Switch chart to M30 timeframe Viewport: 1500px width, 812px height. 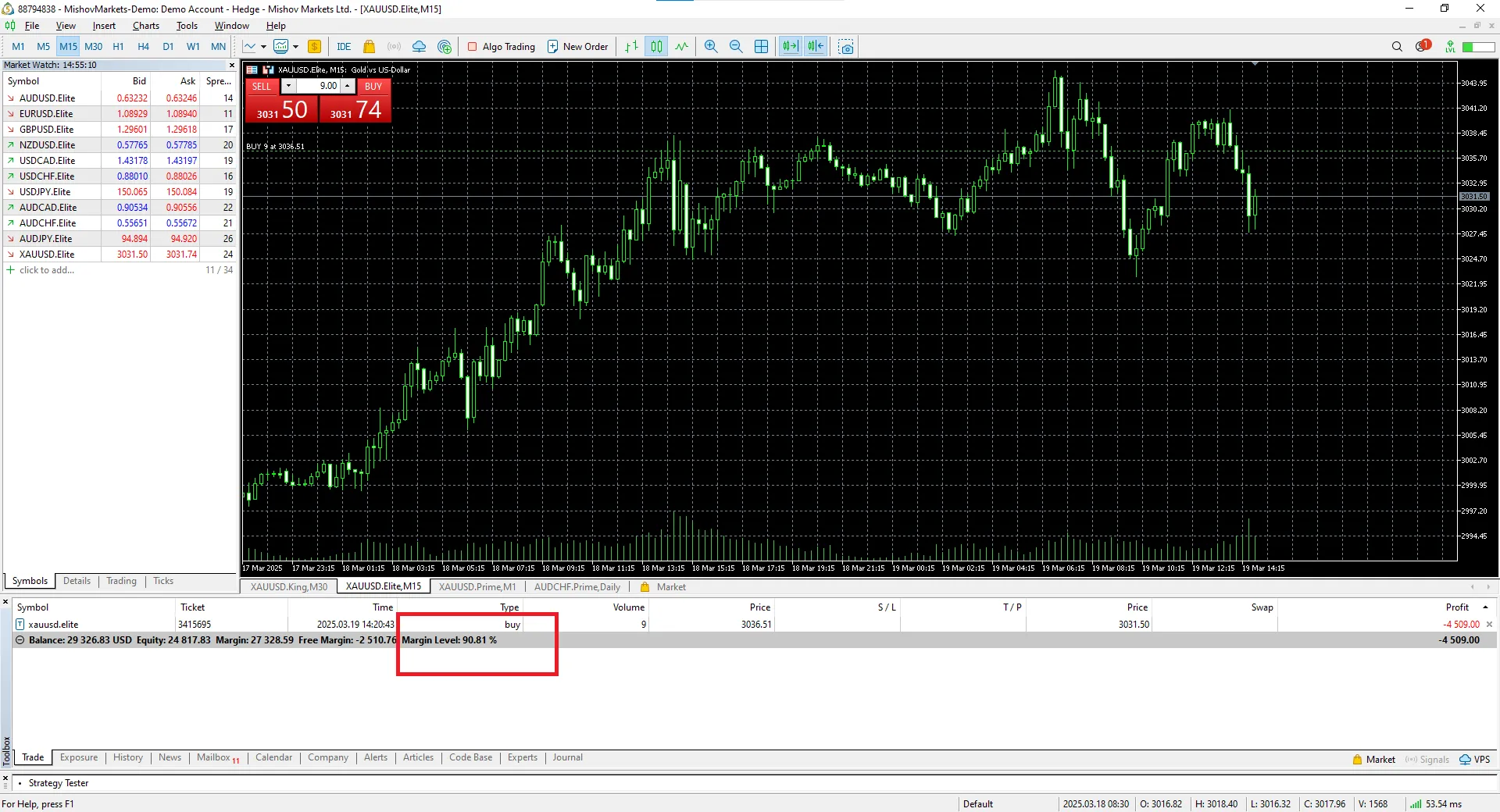[x=93, y=47]
